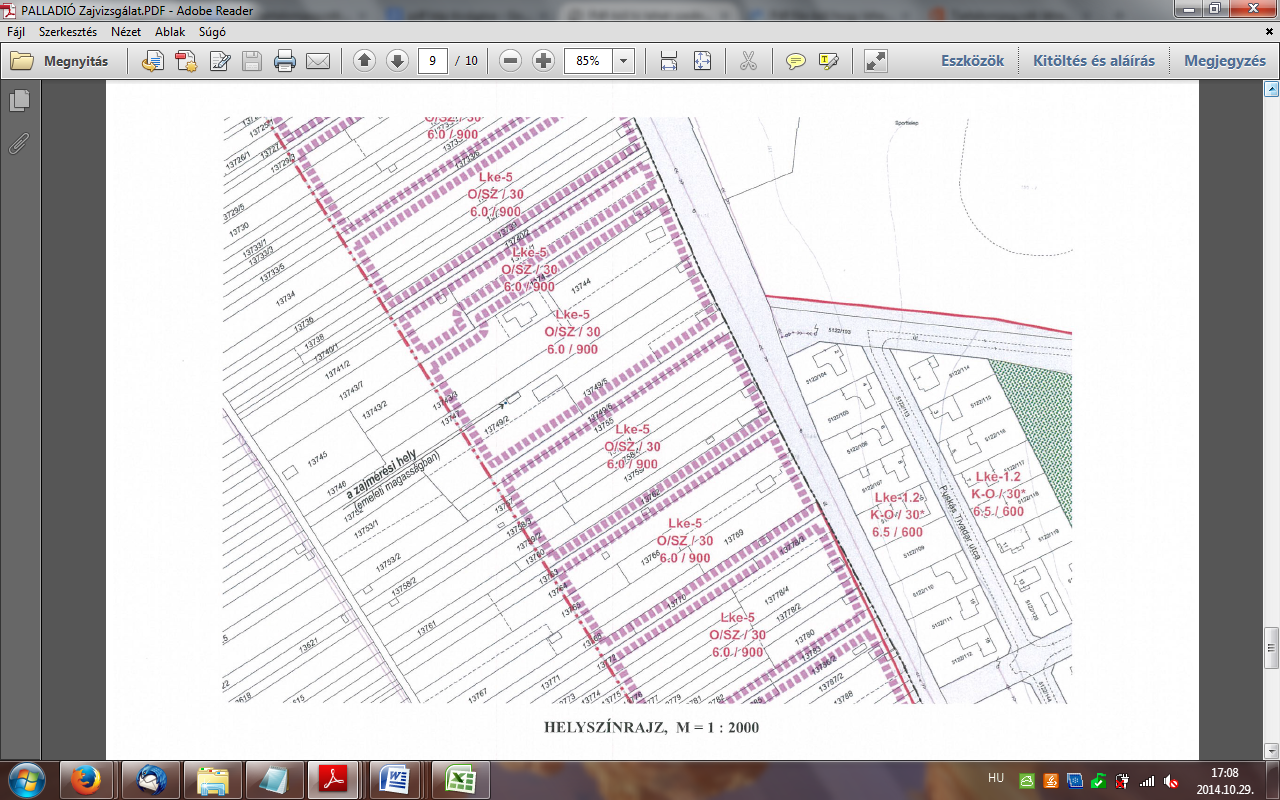Click the volume speaker tray icon

(1170, 780)
